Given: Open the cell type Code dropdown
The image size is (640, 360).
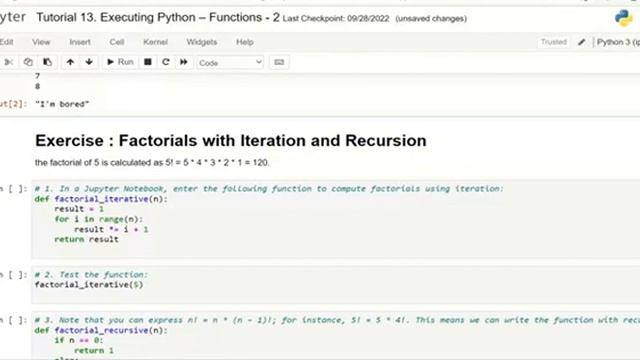Looking at the screenshot, I should [x=230, y=63].
